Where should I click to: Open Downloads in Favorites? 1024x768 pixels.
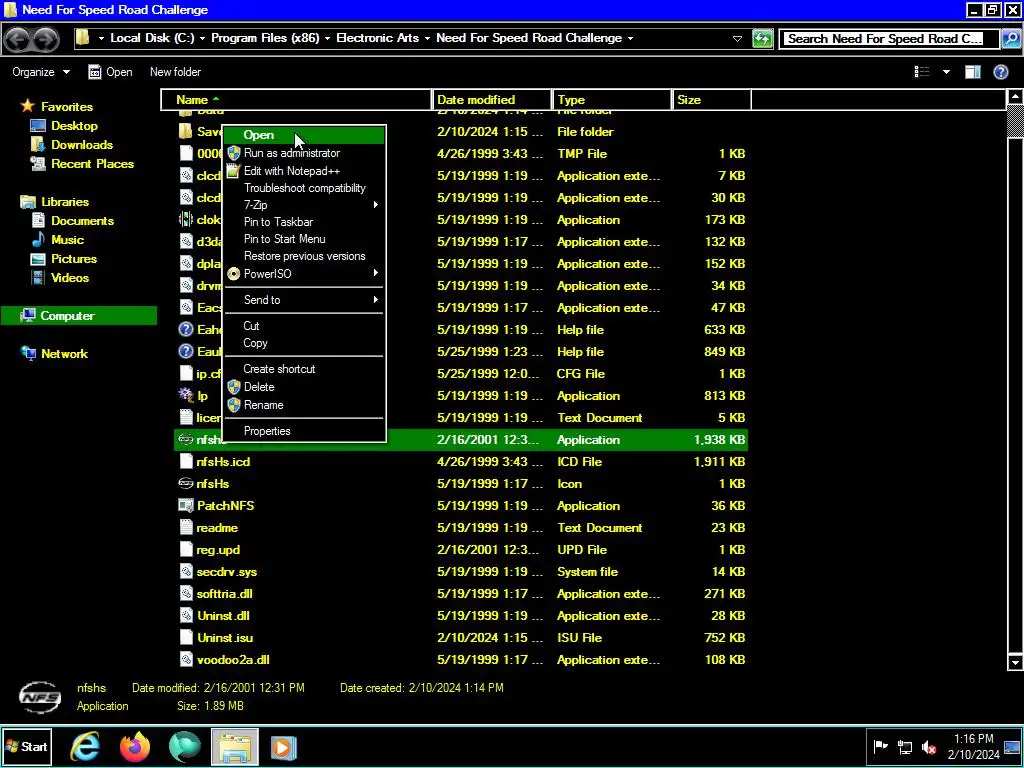[82, 145]
